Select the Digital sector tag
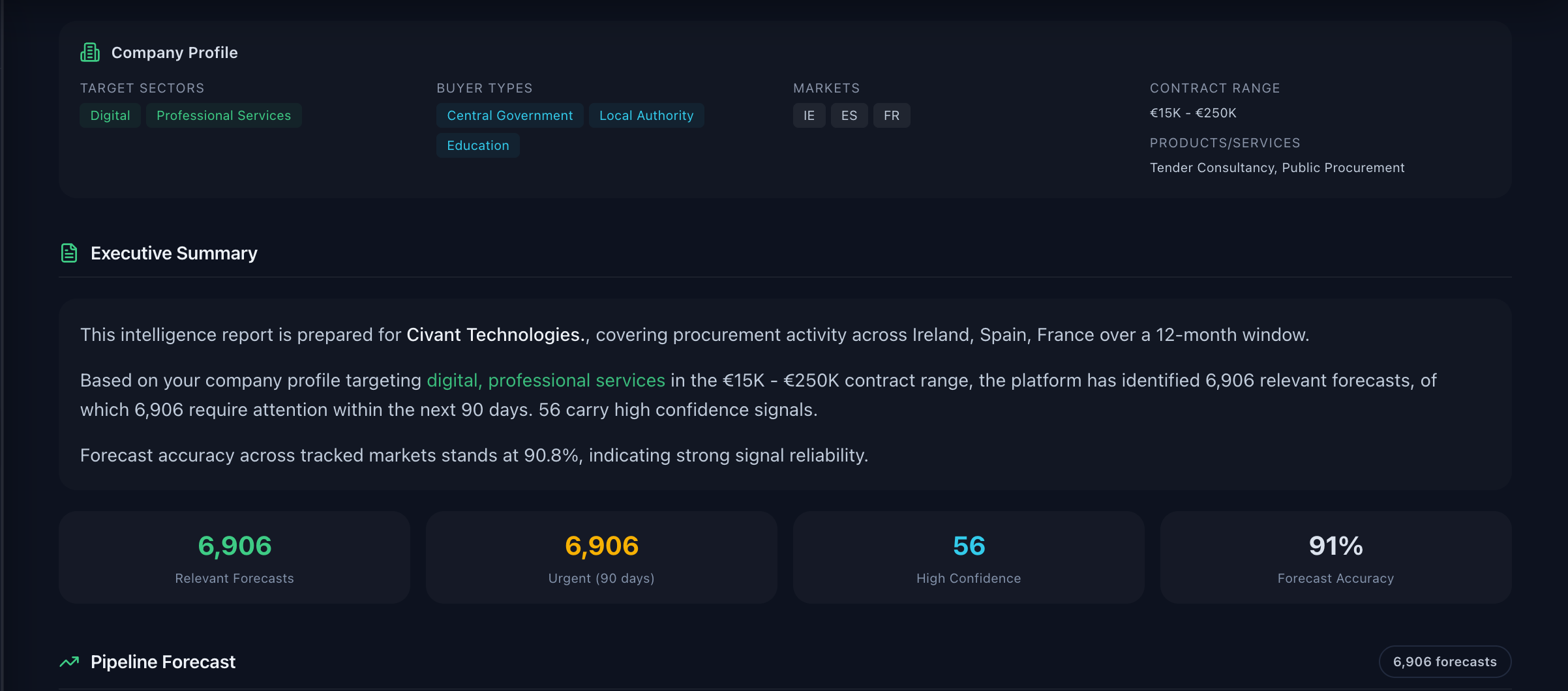The width and height of the screenshot is (1568, 691). (110, 115)
